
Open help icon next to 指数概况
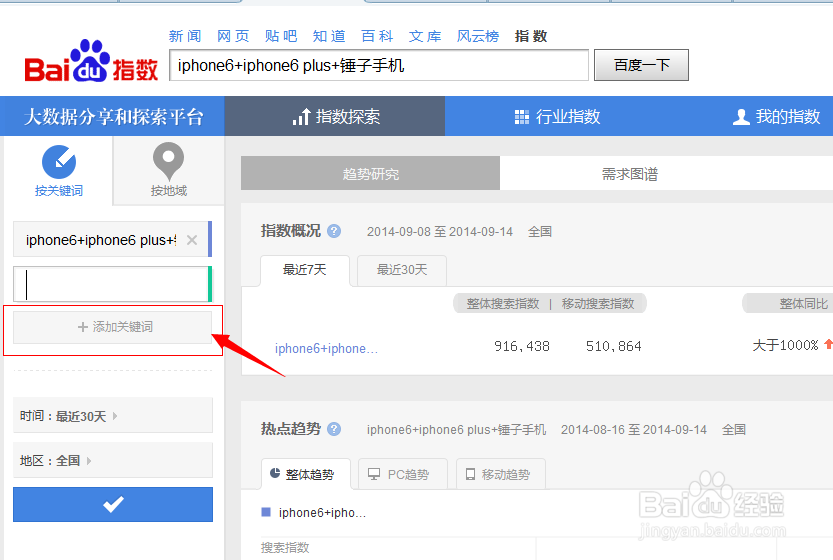(x=334, y=231)
